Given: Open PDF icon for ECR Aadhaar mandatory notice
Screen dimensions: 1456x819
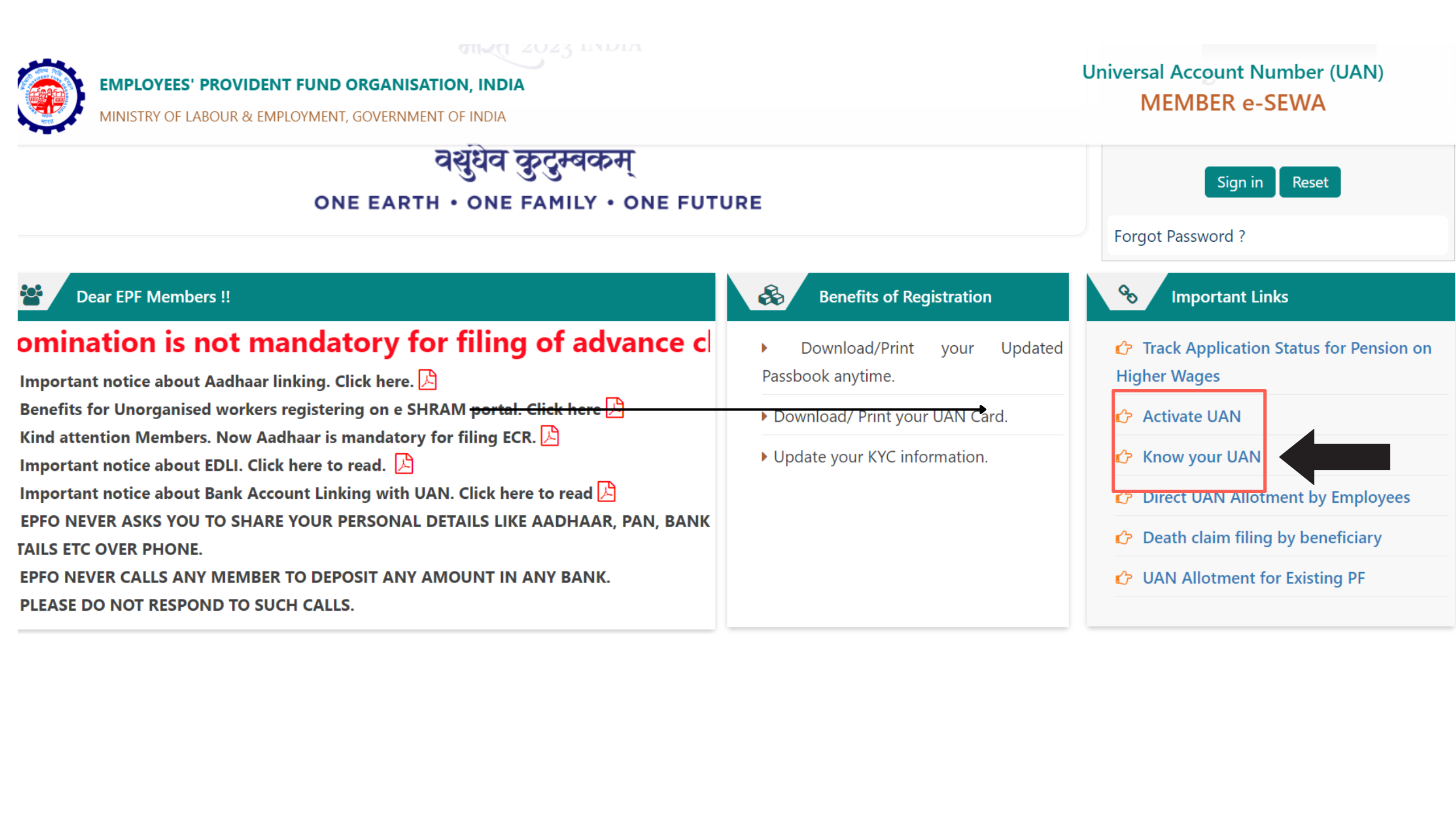Looking at the screenshot, I should point(549,436).
